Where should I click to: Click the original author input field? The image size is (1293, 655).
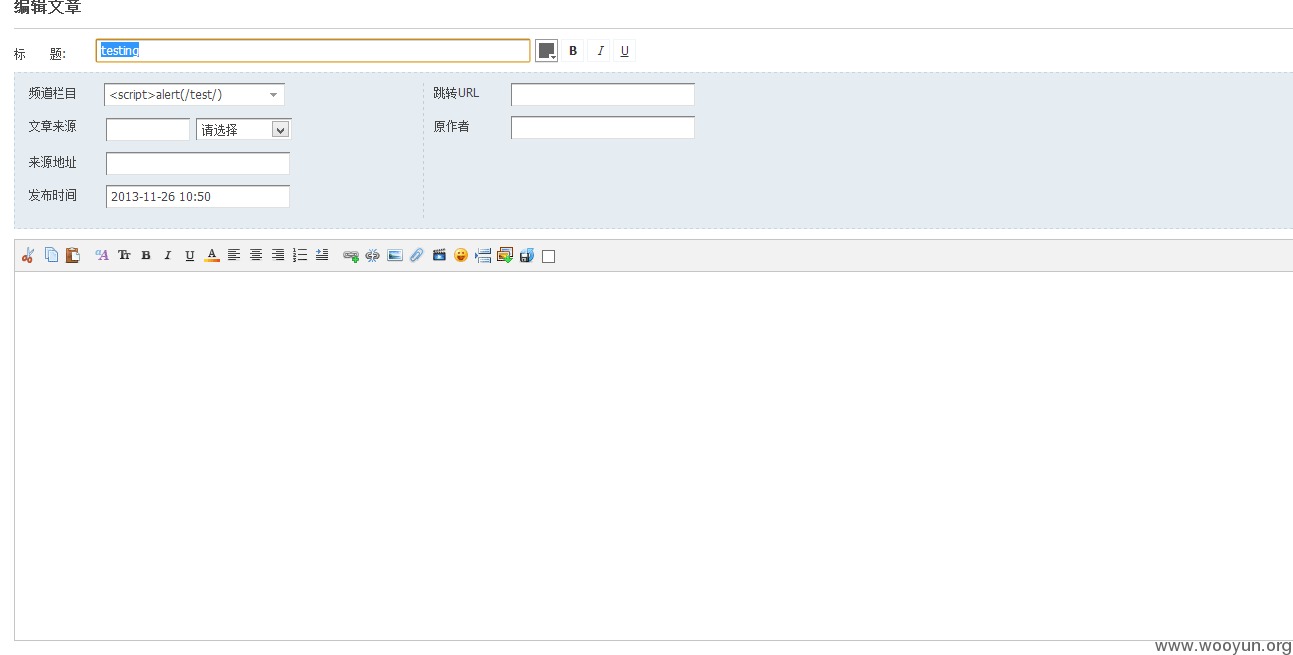point(603,128)
